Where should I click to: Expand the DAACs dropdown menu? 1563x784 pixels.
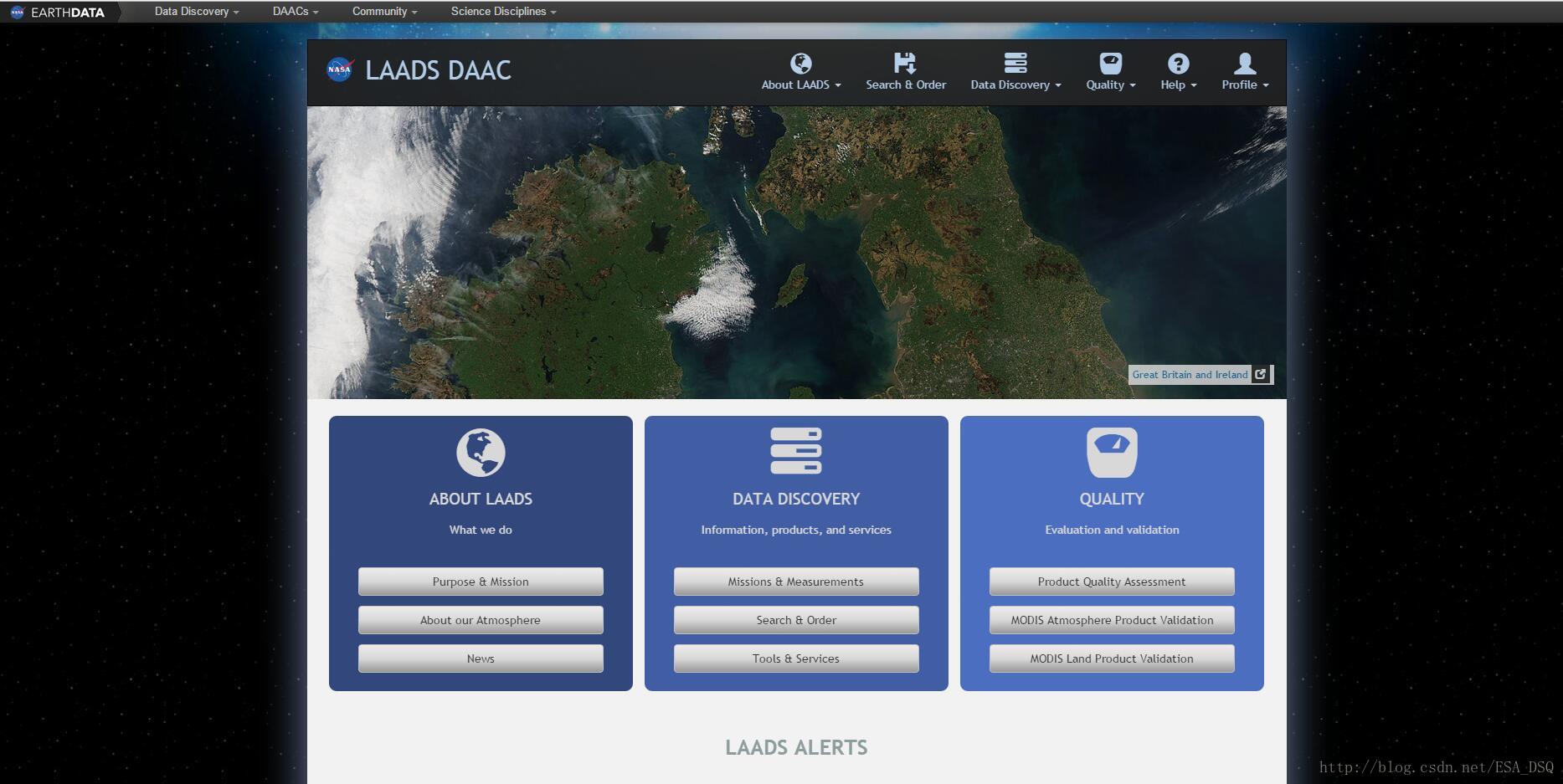296,12
